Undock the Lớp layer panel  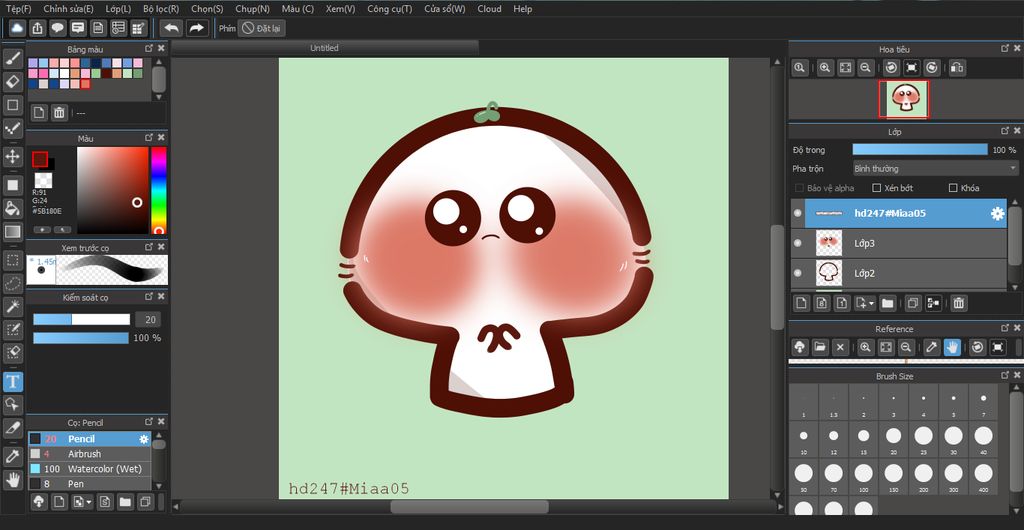point(1004,131)
